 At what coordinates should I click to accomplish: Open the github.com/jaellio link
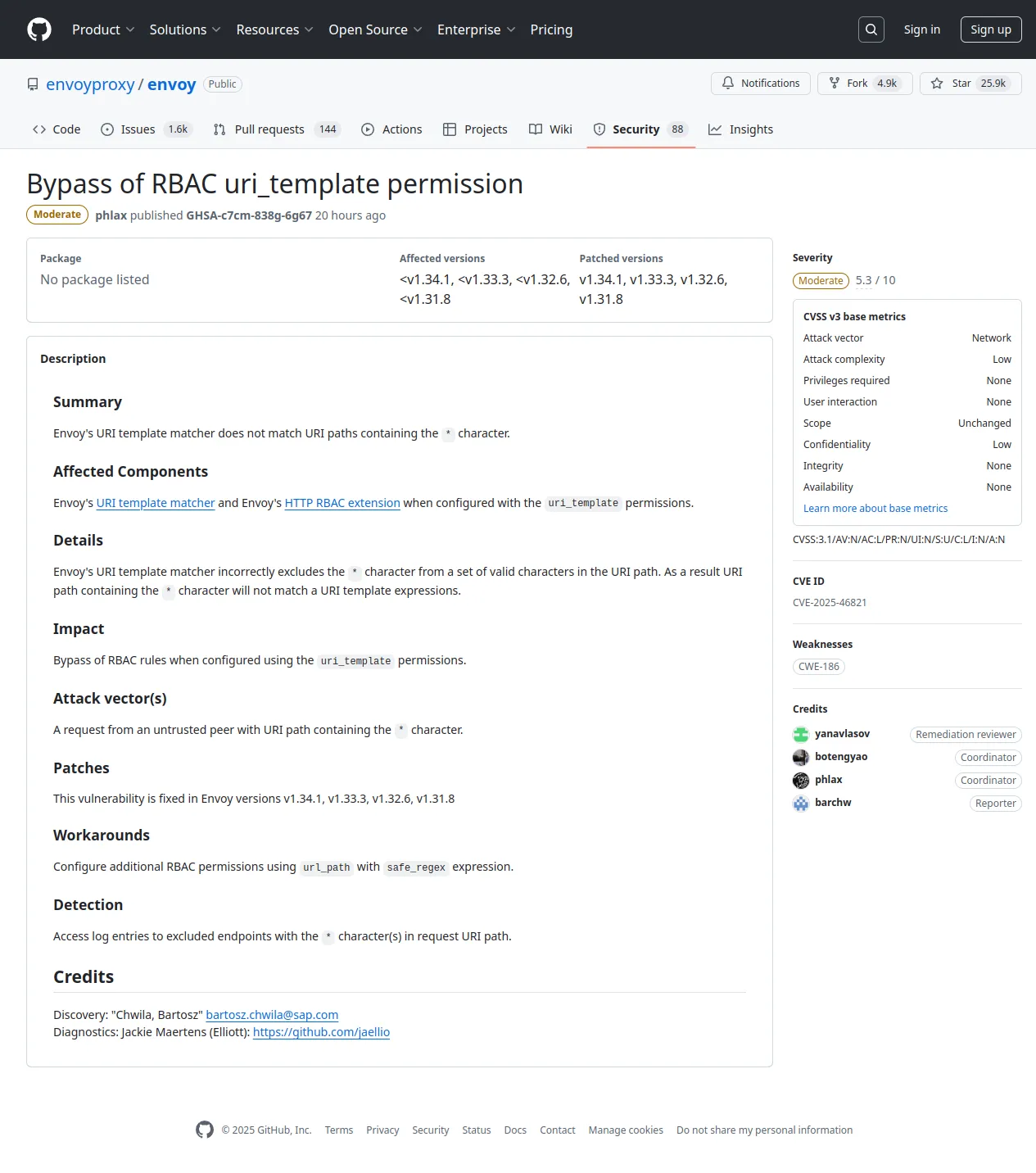[321, 1032]
